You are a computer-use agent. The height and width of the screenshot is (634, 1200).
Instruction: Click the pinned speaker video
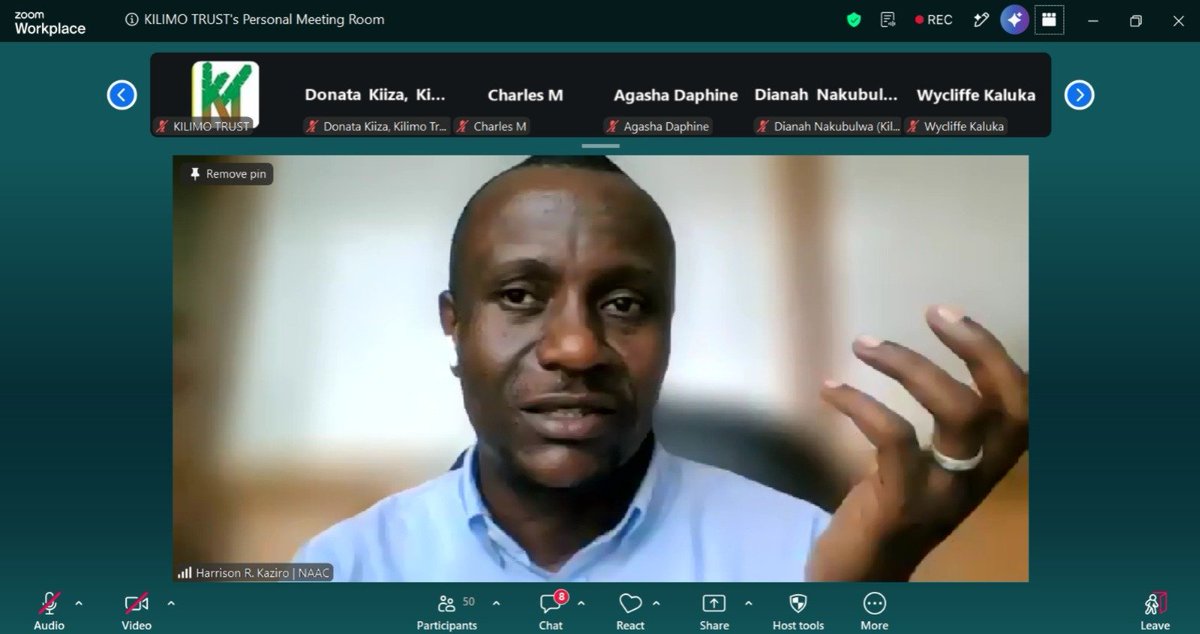point(600,368)
